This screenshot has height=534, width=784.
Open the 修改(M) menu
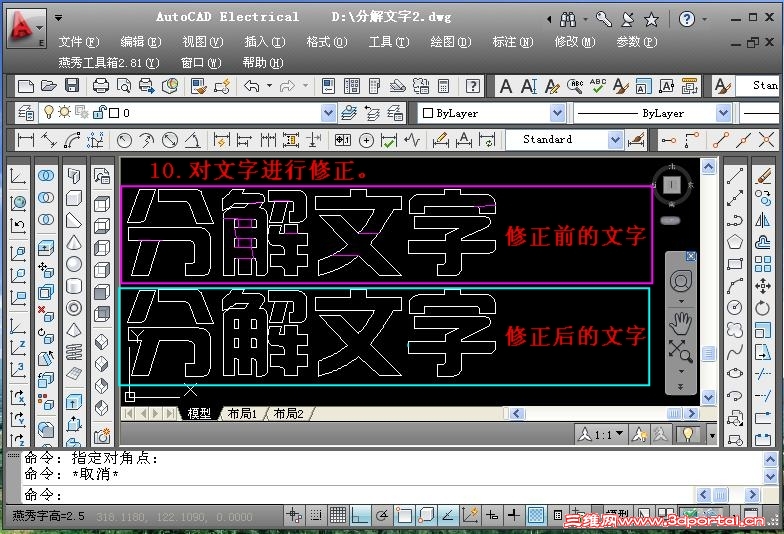pos(574,42)
